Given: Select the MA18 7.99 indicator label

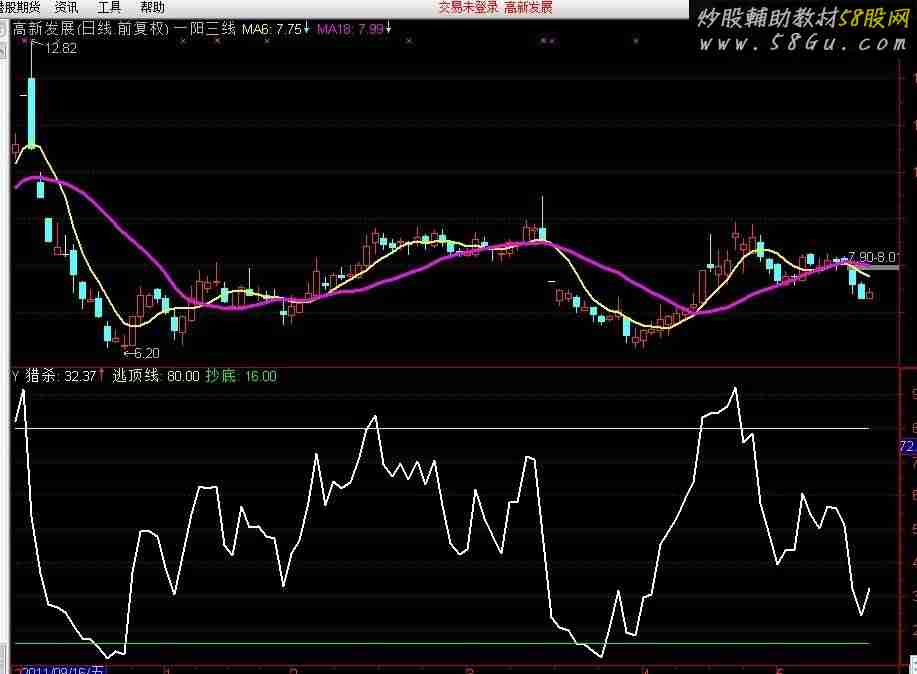Looking at the screenshot, I should tap(350, 30).
